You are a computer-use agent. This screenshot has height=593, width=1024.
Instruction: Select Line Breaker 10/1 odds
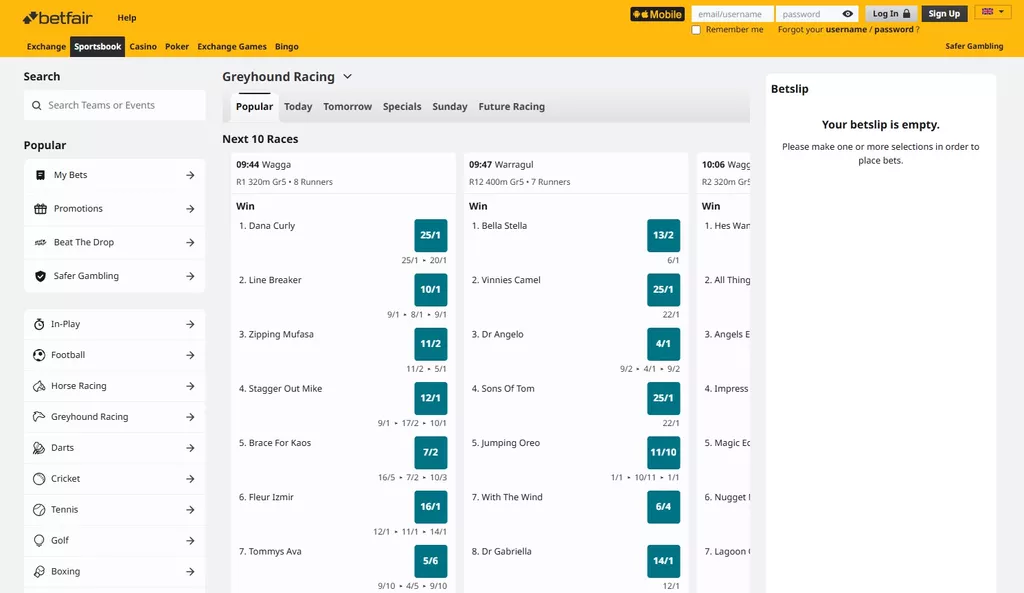click(431, 290)
